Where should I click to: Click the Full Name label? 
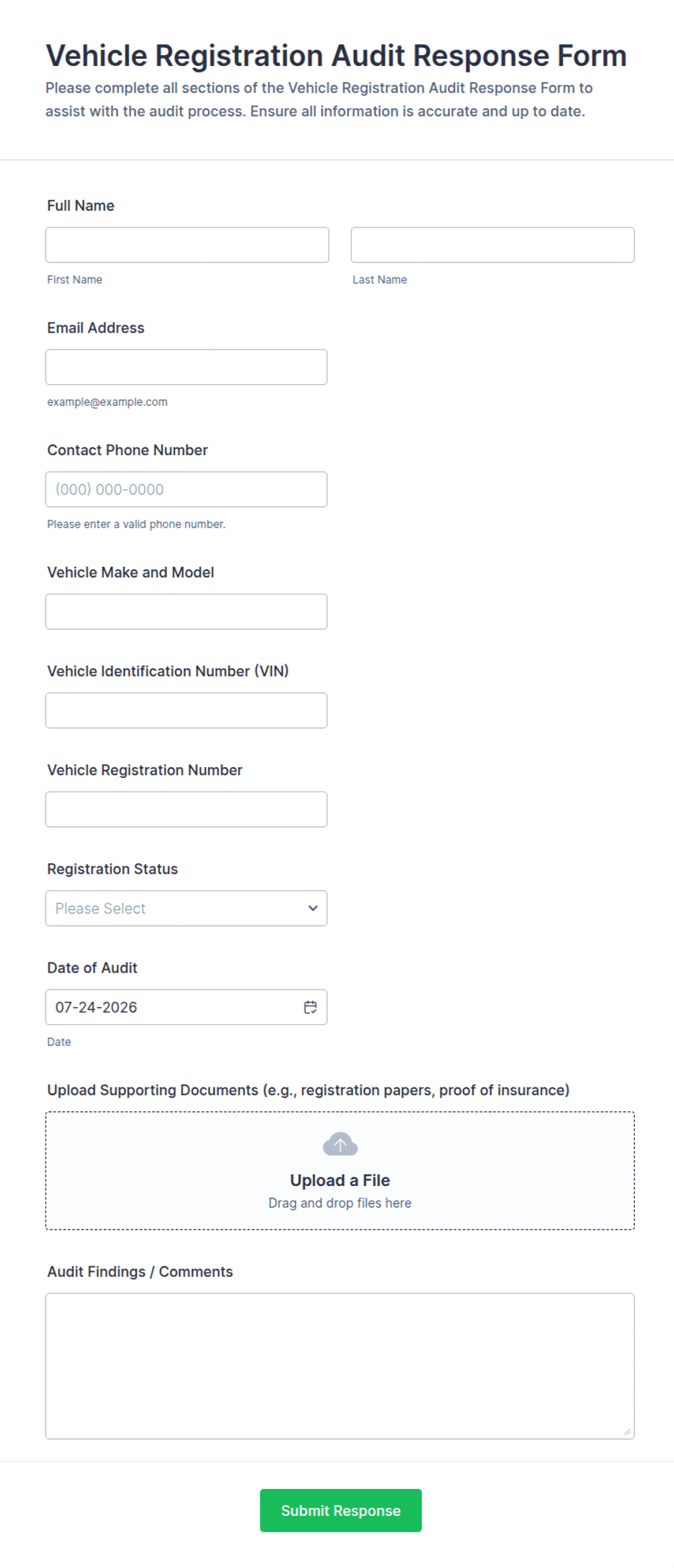coord(80,206)
